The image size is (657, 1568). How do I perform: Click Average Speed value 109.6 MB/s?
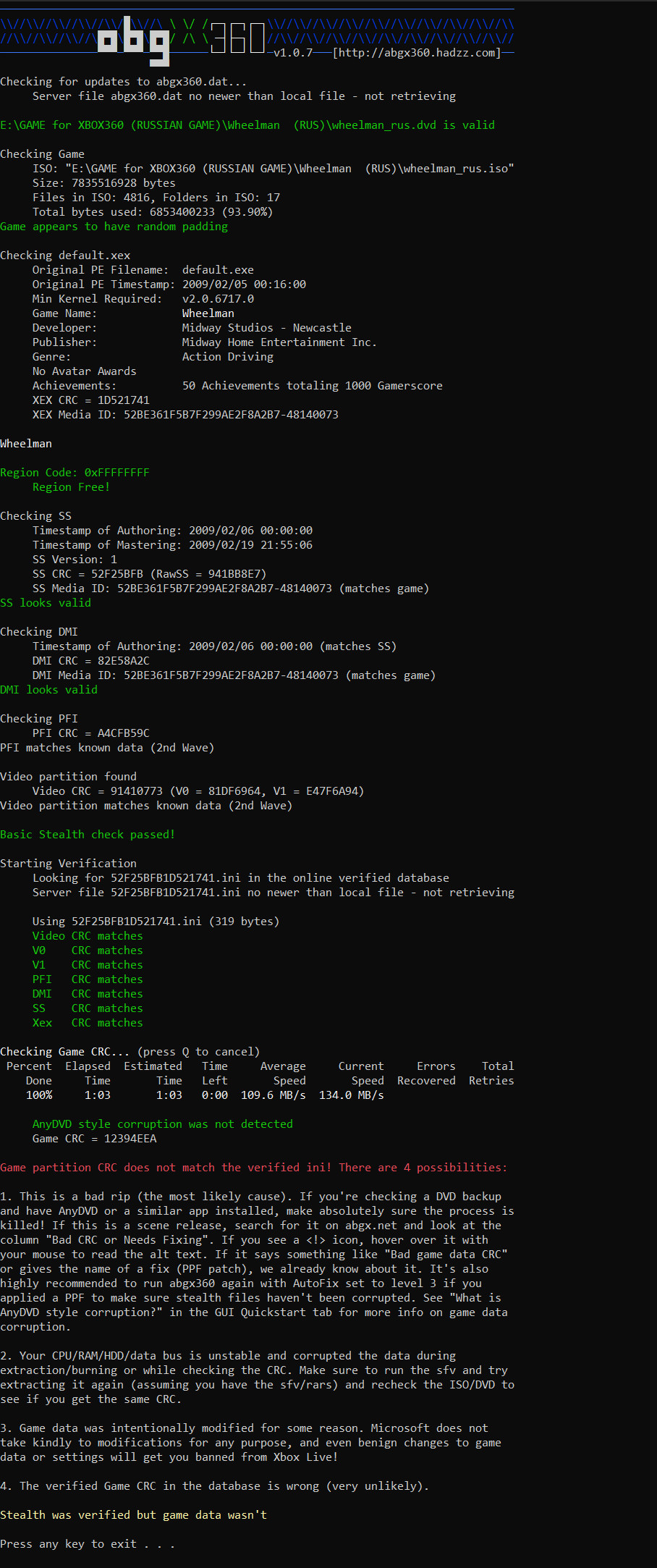point(274,1095)
